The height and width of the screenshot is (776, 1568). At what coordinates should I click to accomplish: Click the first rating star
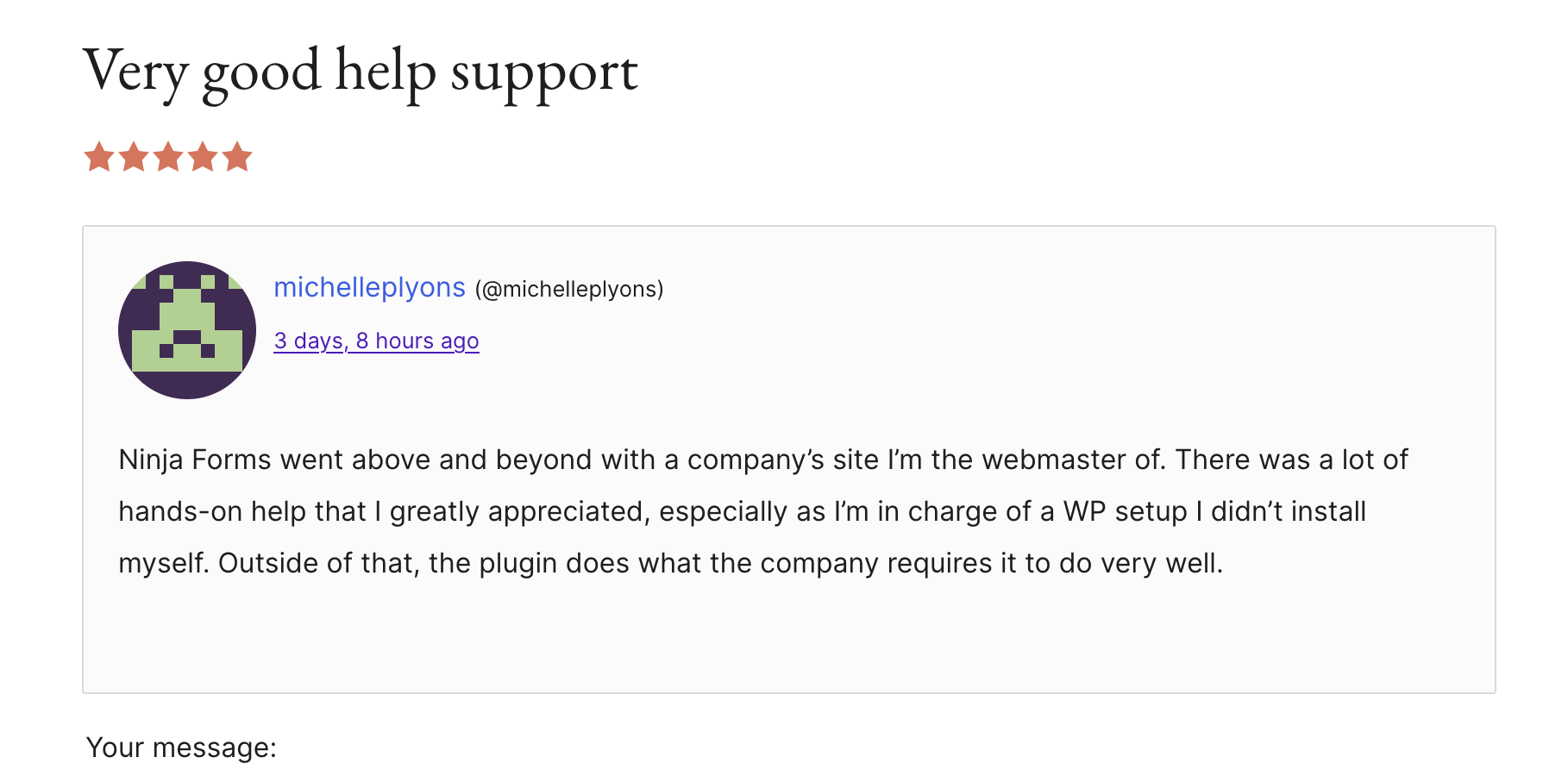pos(99,158)
